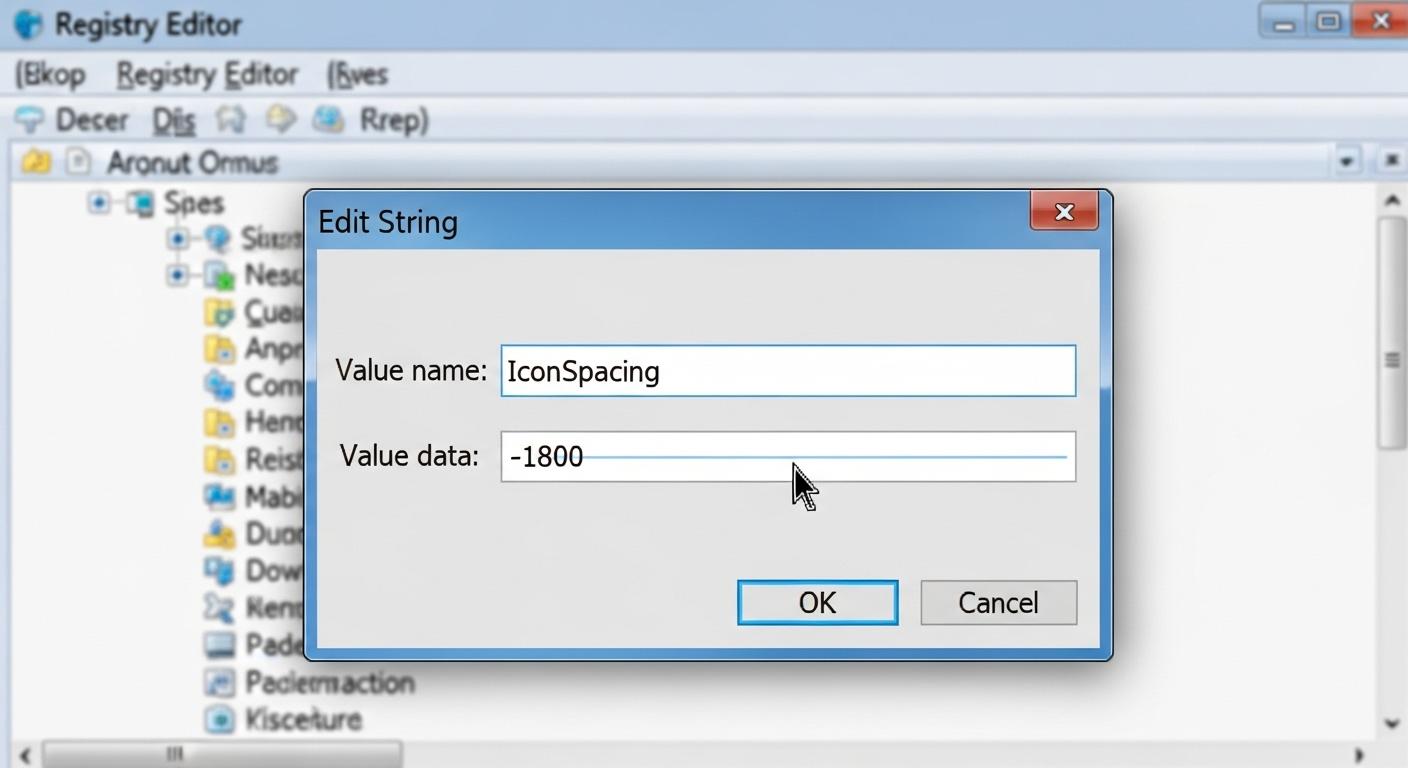The width and height of the screenshot is (1408, 768).
Task: Click the horizontal scrollbar thumb
Action: click(x=220, y=753)
